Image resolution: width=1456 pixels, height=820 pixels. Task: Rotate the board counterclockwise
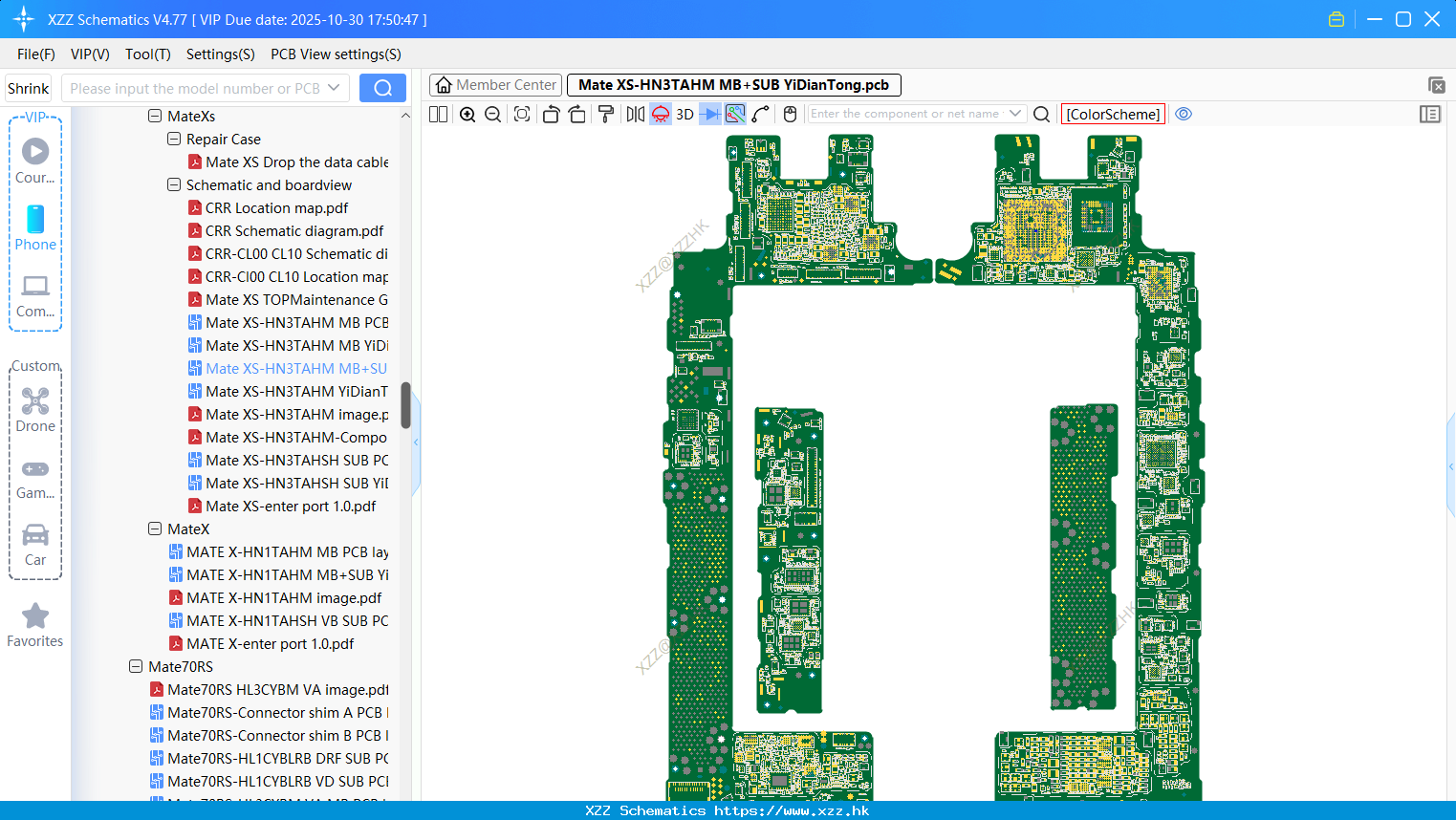coord(551,114)
